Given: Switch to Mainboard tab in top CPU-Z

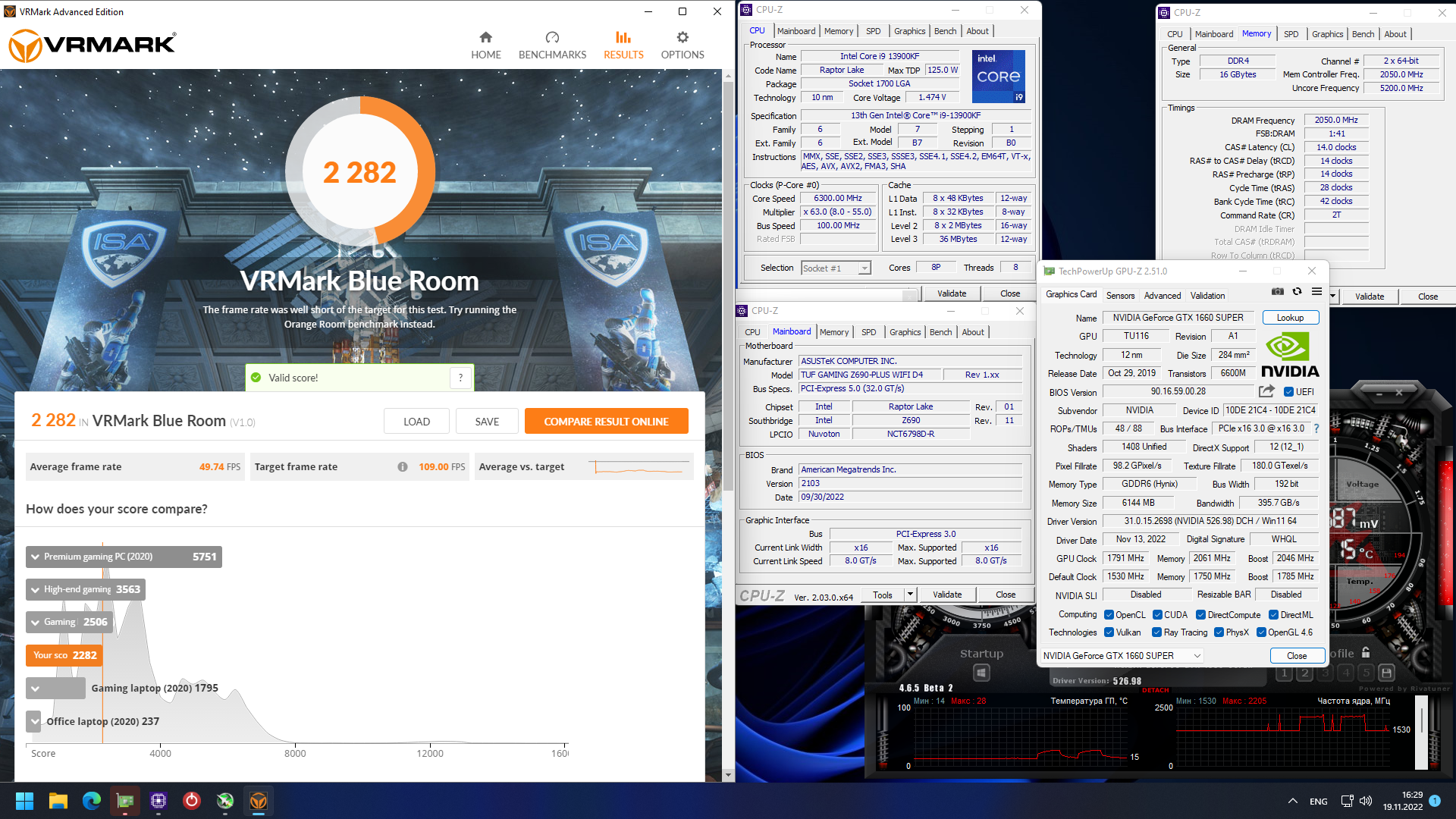Looking at the screenshot, I should pos(795,31).
